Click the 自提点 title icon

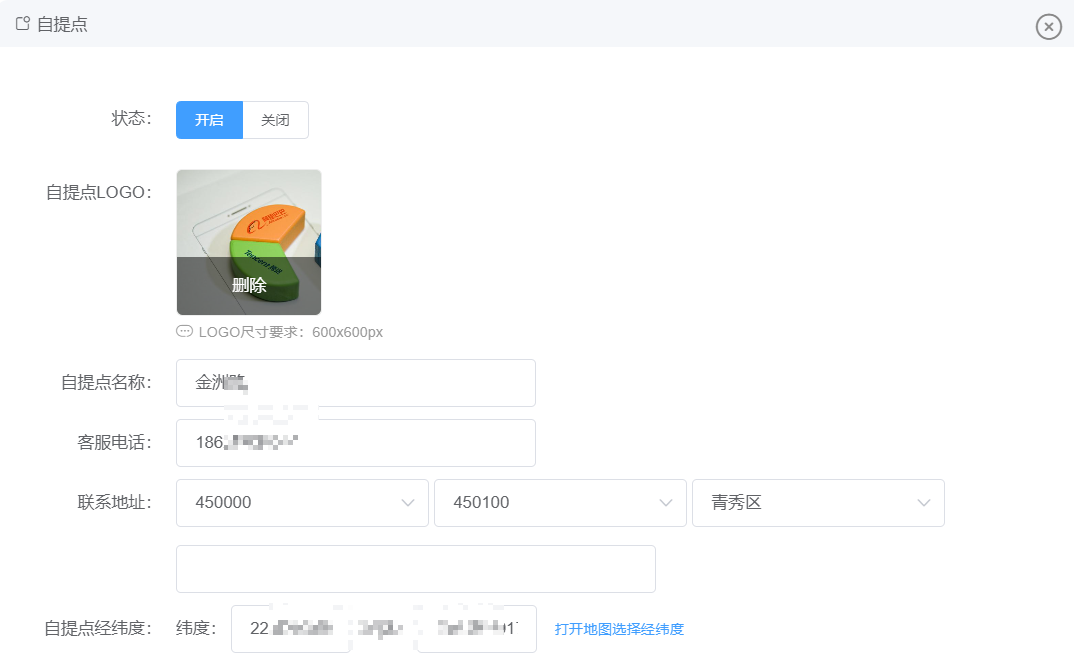pyautogui.click(x=23, y=24)
